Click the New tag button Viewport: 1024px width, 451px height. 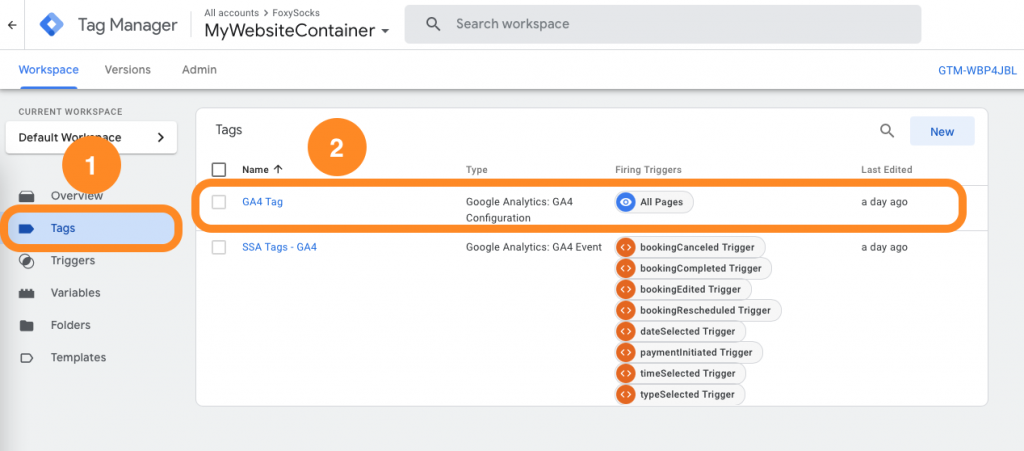(942, 131)
